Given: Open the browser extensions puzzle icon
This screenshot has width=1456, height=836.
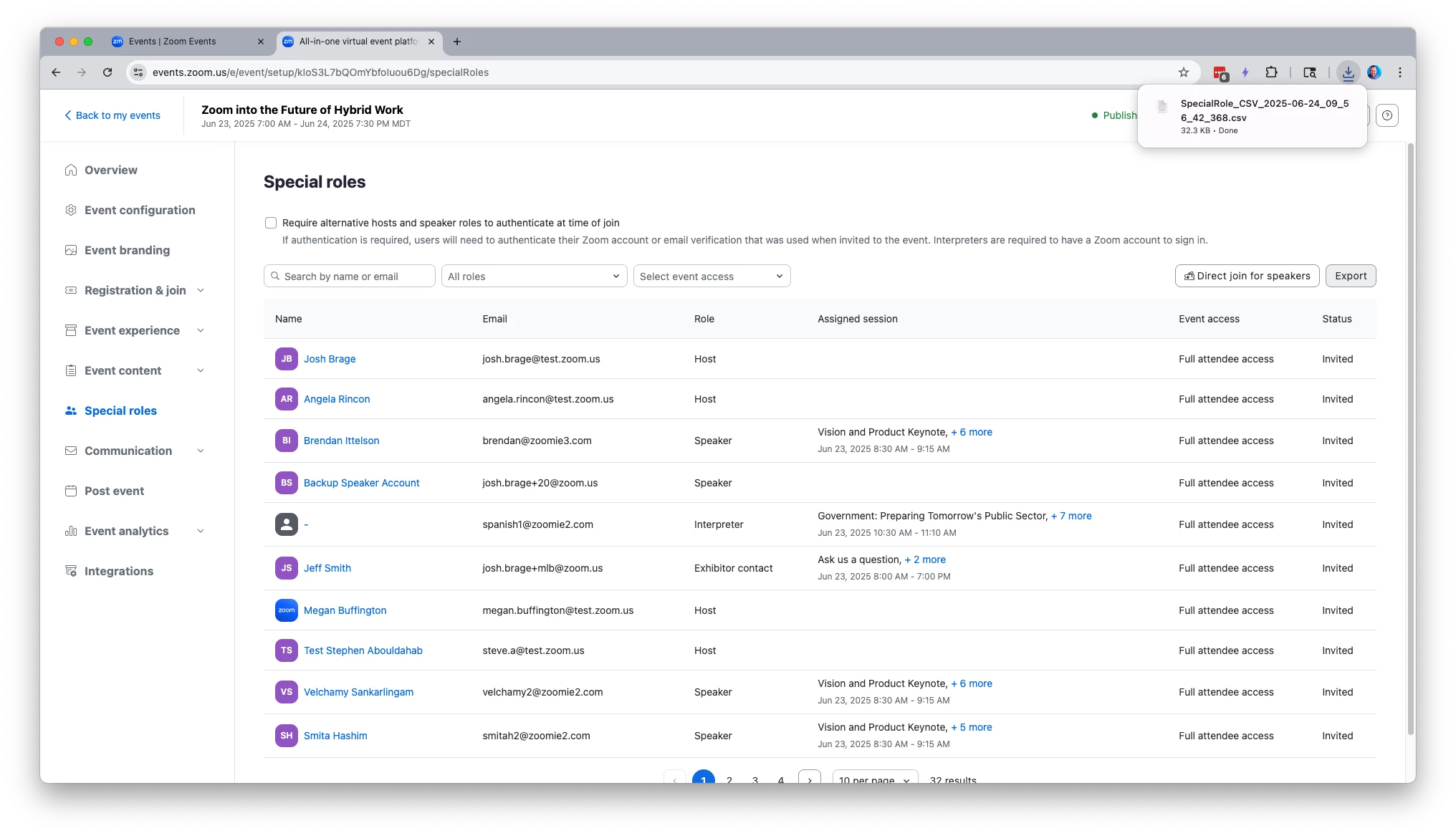Looking at the screenshot, I should click(1271, 72).
